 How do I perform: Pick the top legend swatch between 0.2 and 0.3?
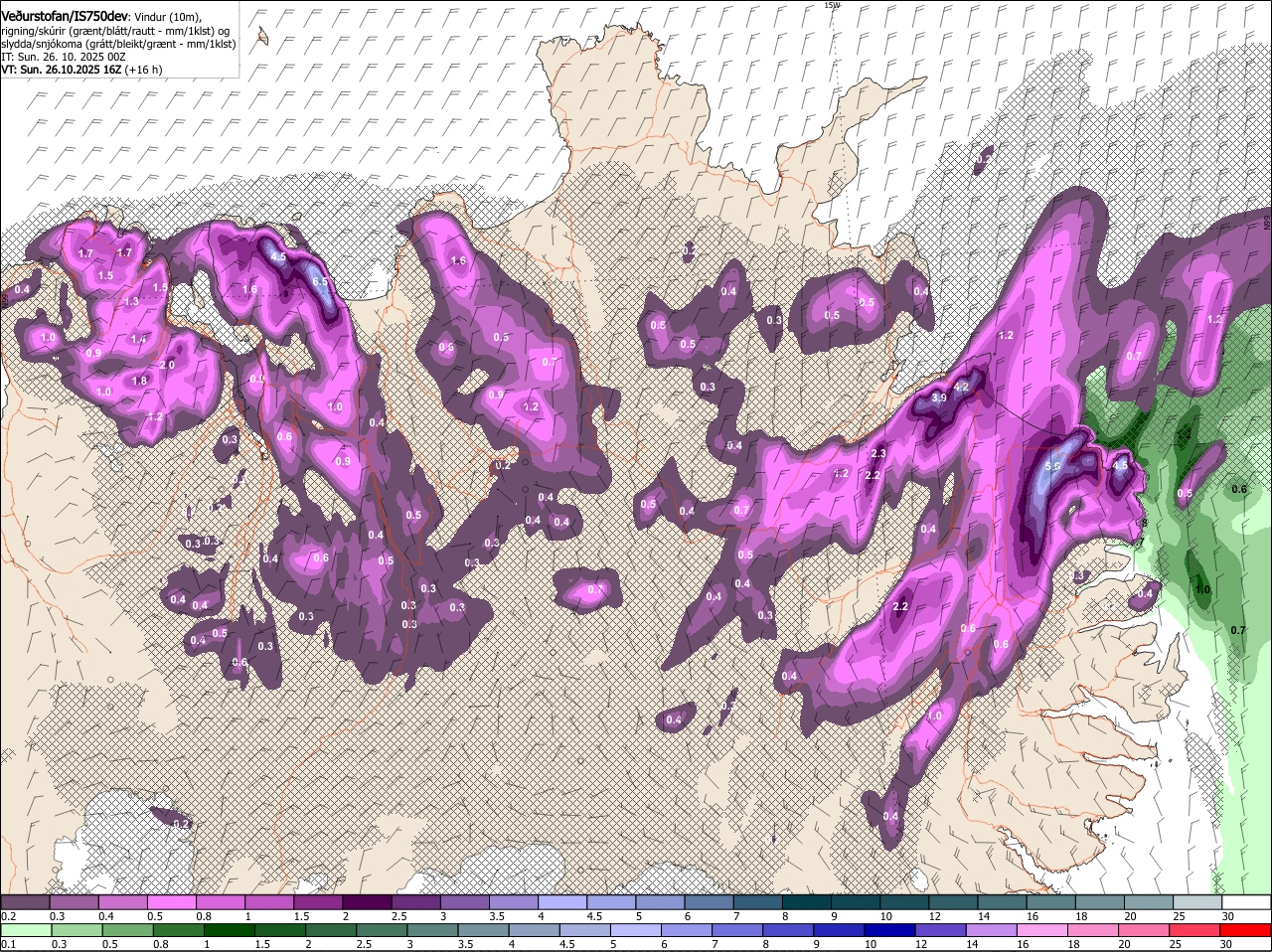point(25,901)
